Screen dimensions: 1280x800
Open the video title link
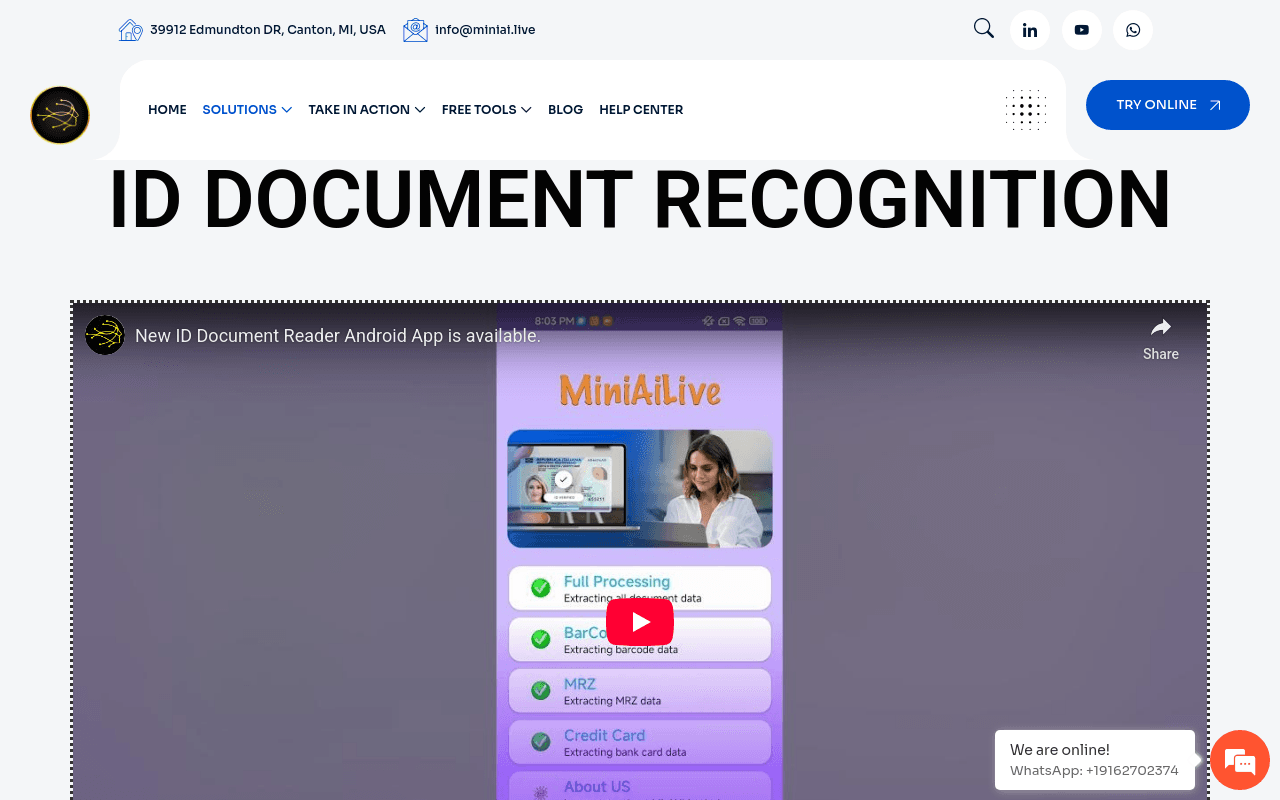(x=338, y=336)
